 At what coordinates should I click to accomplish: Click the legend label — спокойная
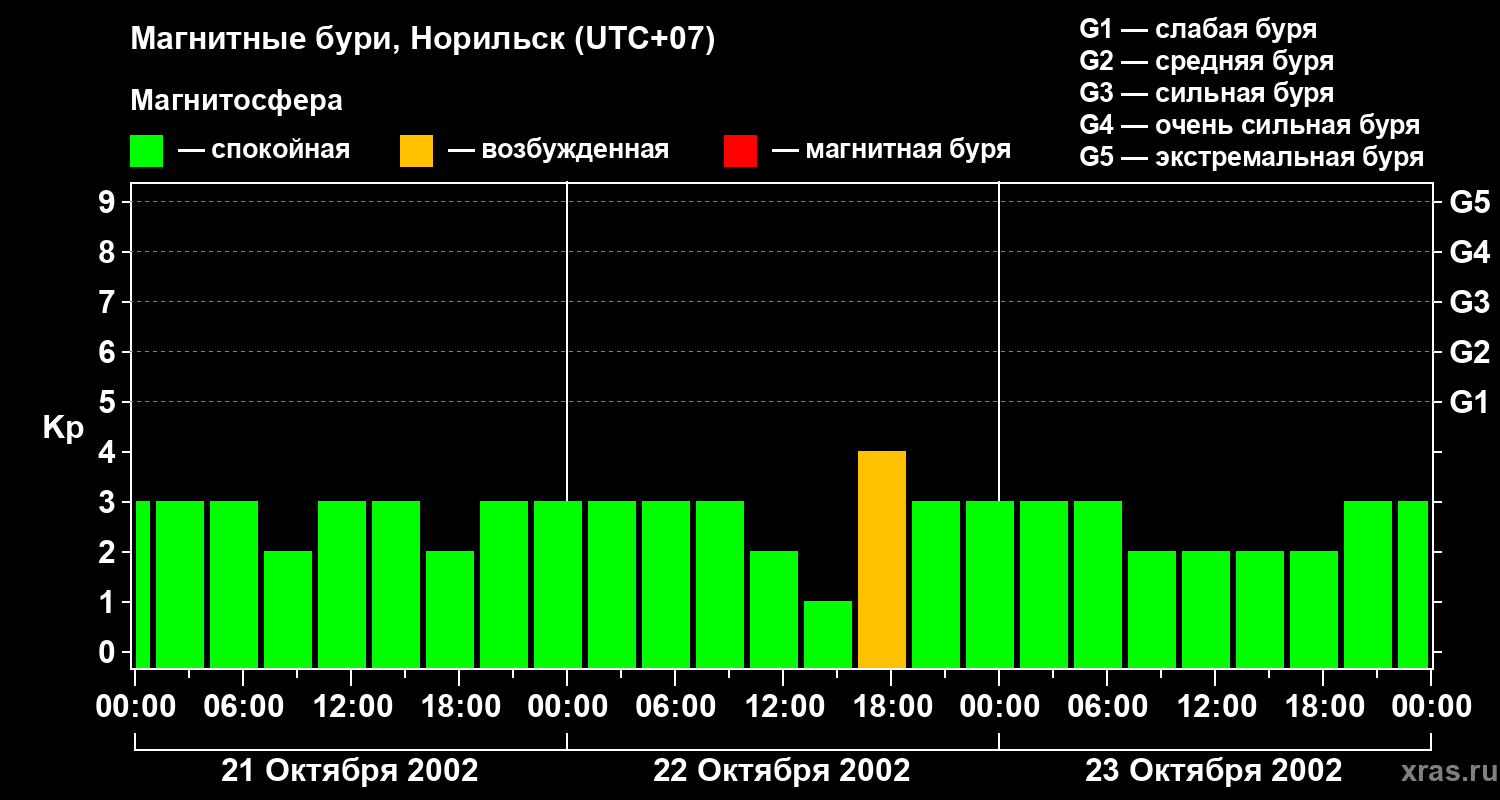point(264,150)
